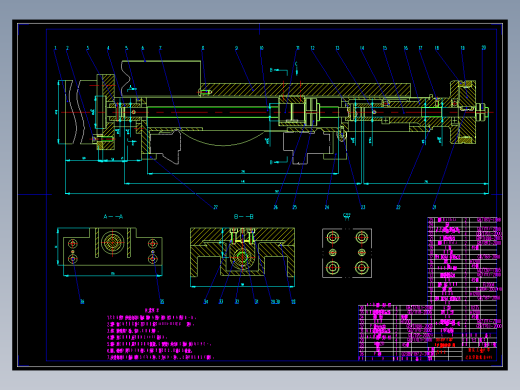Click the four-bolt C view drawing

tap(347, 253)
